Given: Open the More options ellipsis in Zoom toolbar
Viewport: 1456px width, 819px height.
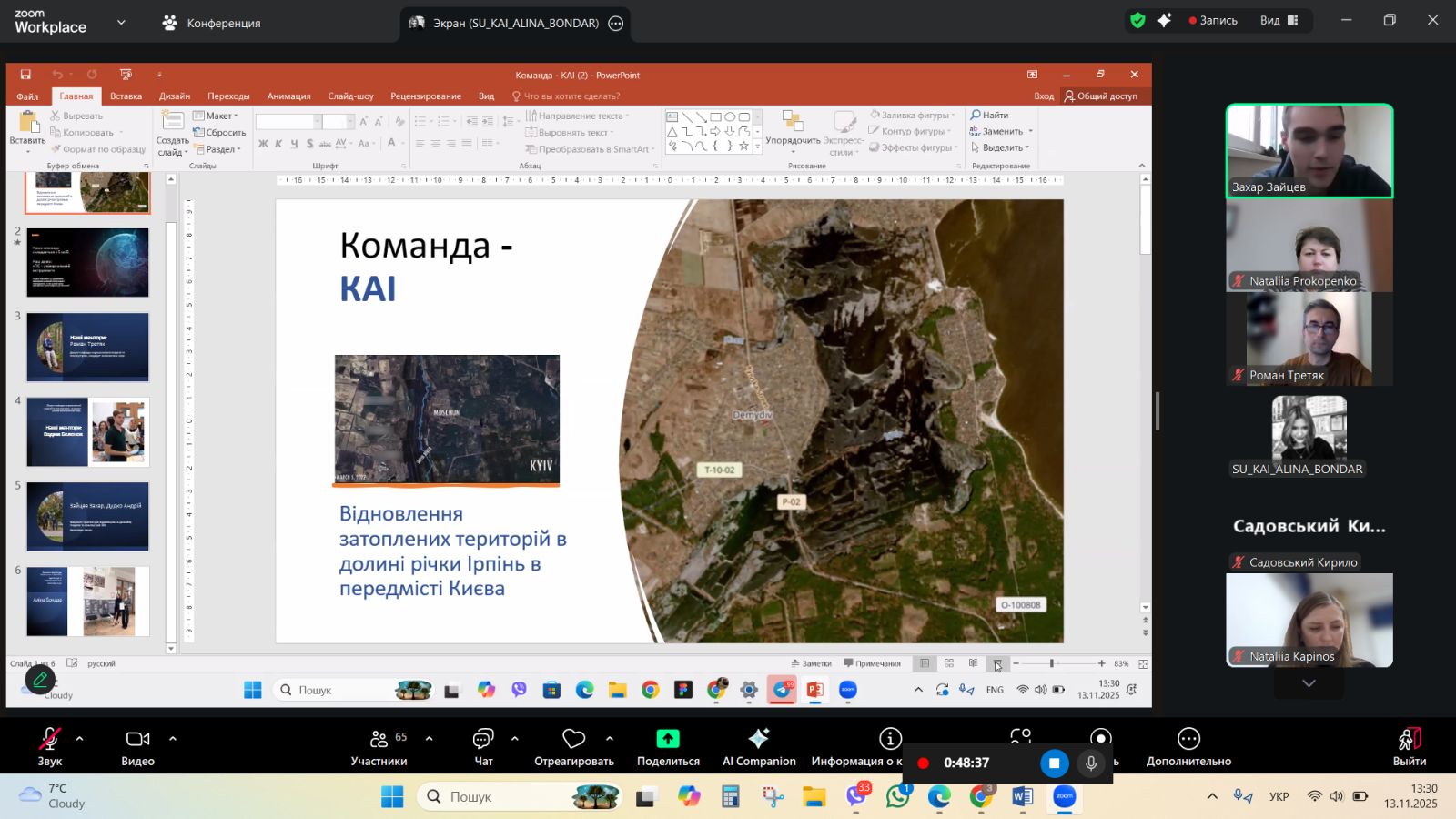Looking at the screenshot, I should 1188,739.
